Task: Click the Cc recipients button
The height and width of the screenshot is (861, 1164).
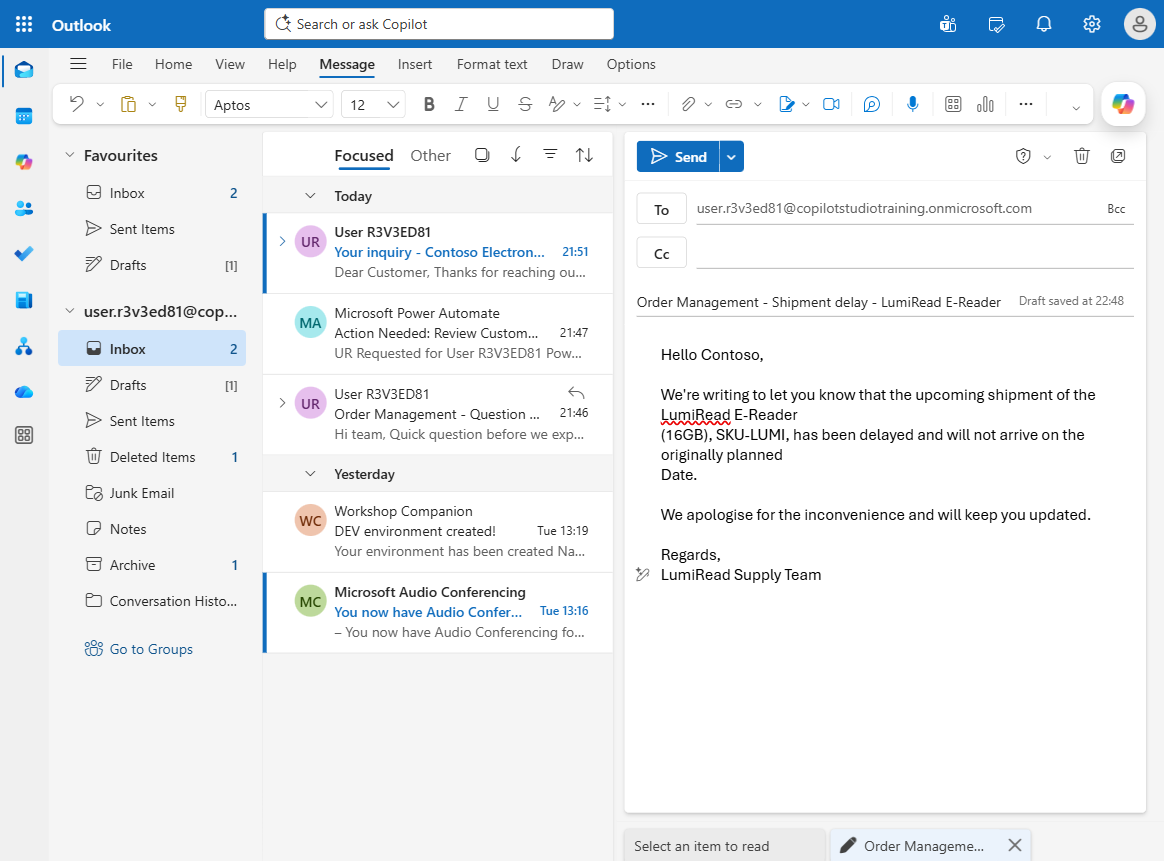Action: point(661,254)
